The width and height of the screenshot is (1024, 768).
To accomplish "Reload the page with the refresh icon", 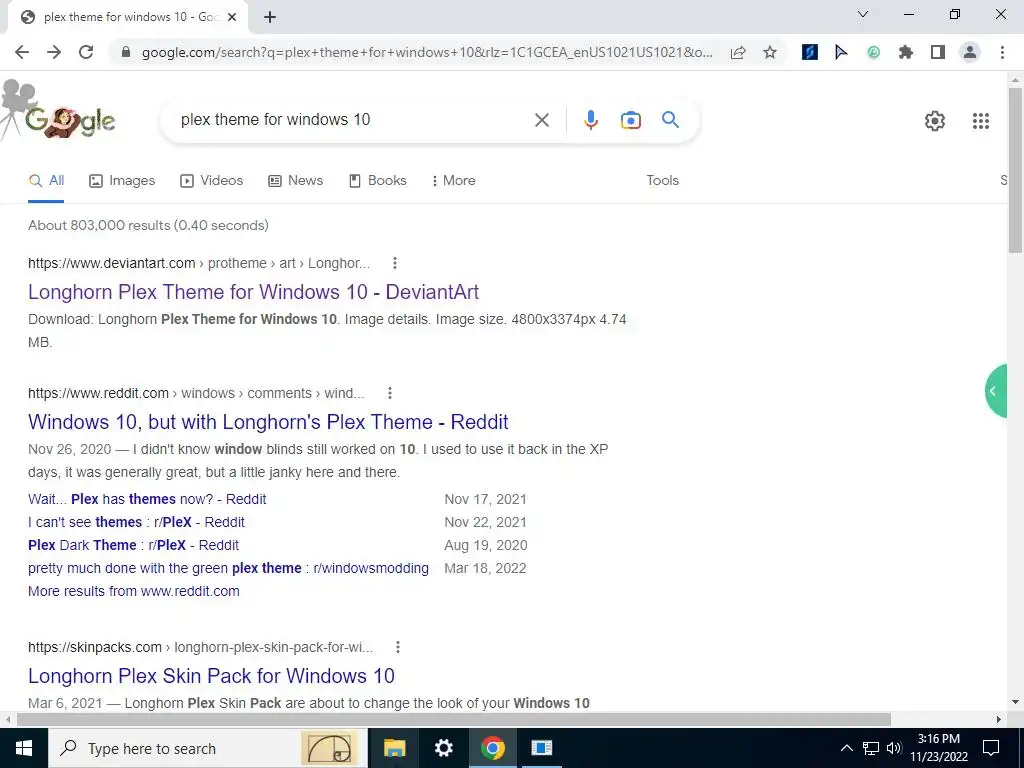I will click(86, 52).
